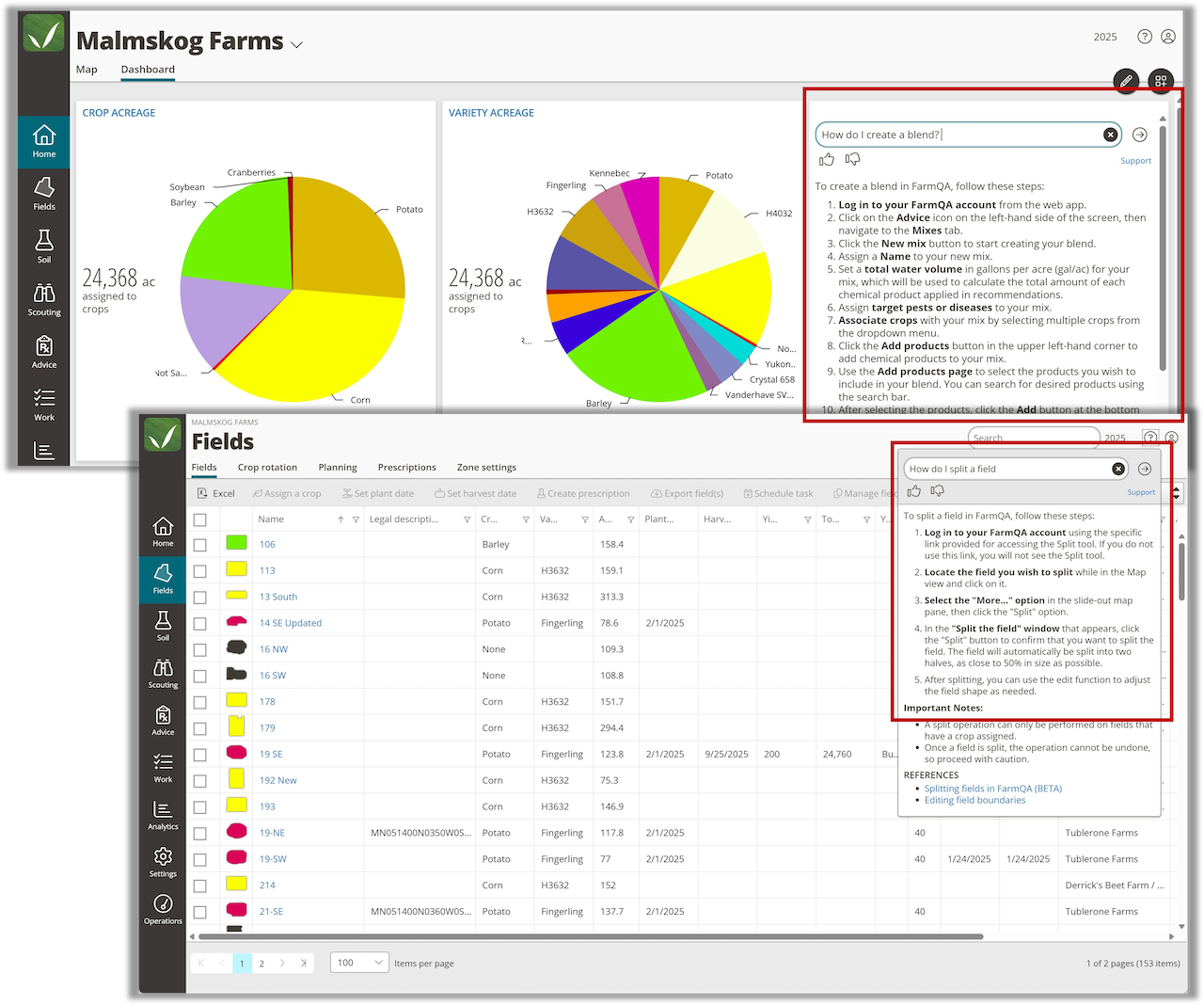Open the Prescriptions tab
The height and width of the screenshot is (1005, 1204).
click(407, 468)
